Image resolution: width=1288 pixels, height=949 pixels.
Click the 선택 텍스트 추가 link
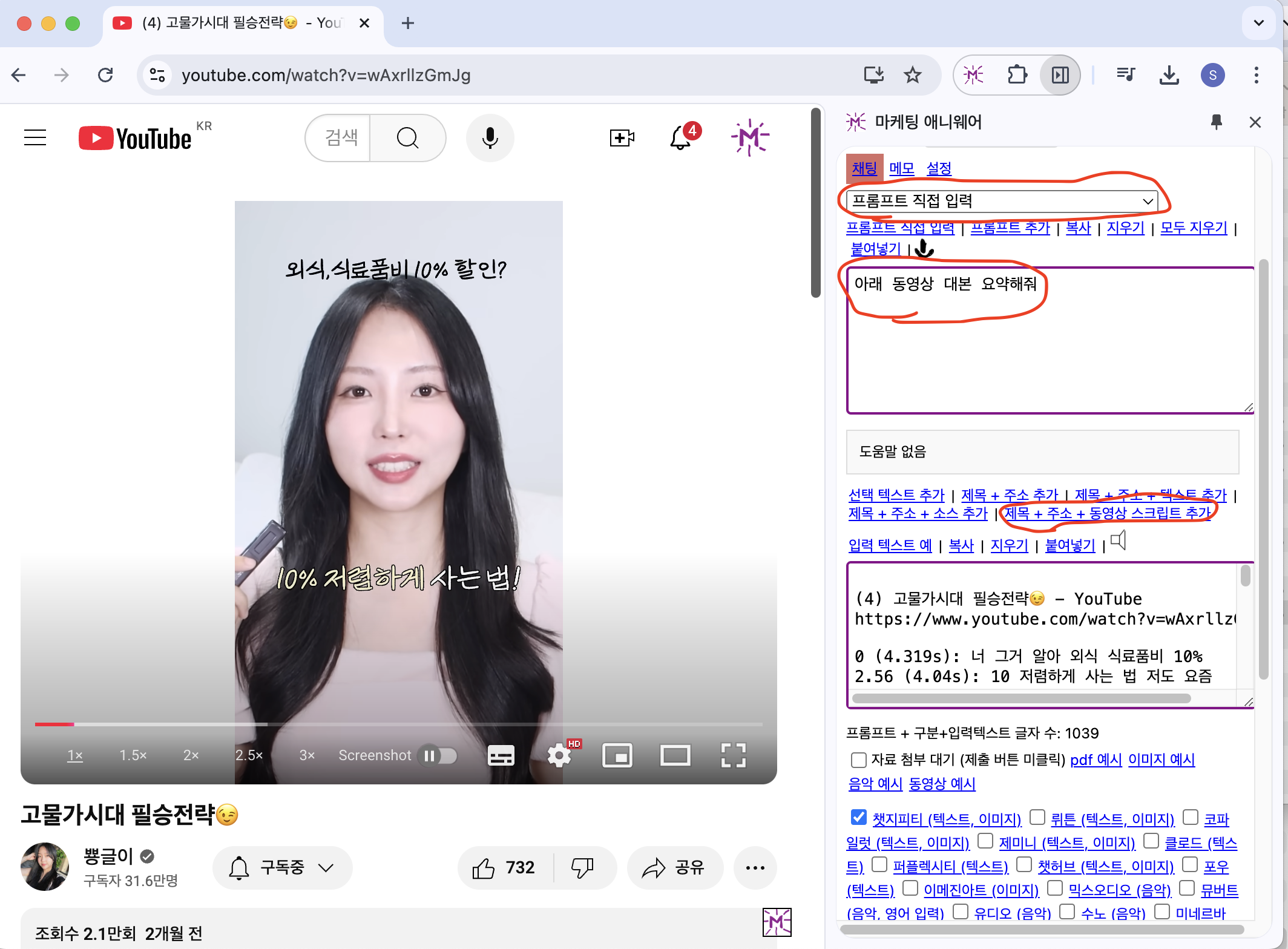[896, 495]
